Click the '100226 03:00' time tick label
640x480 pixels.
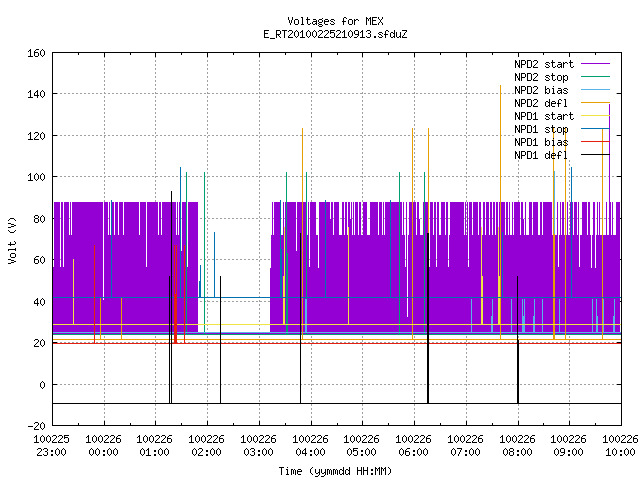point(258,446)
